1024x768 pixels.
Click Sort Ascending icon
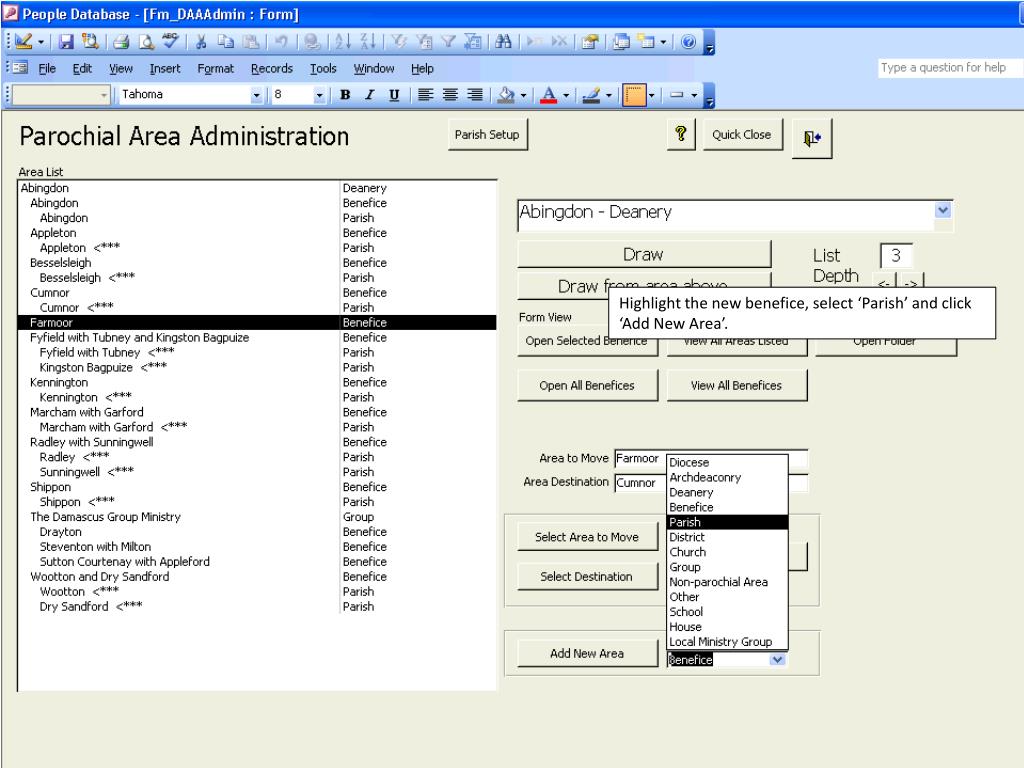(x=342, y=42)
